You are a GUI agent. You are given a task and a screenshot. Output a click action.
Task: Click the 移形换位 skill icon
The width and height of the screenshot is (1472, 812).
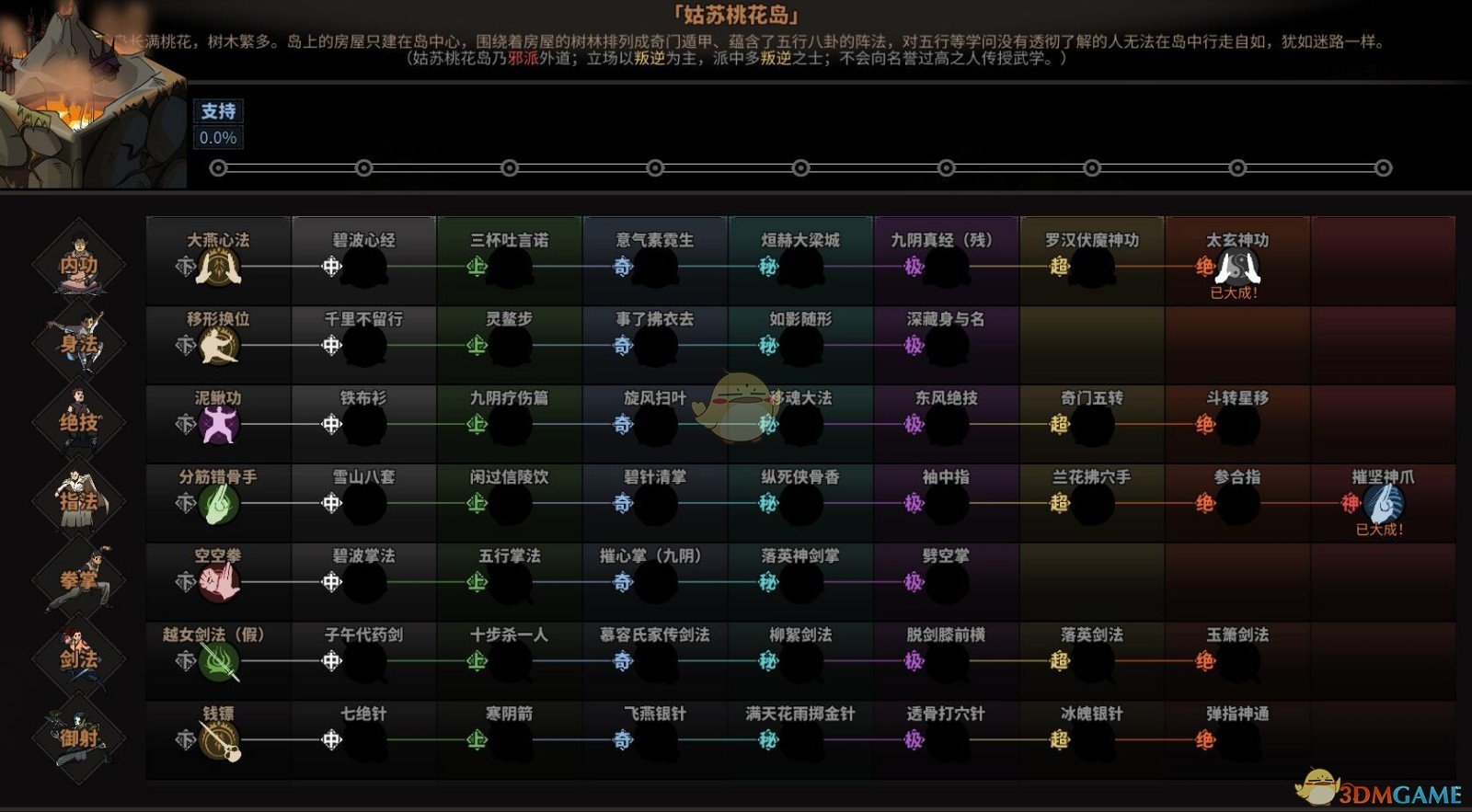(x=219, y=346)
